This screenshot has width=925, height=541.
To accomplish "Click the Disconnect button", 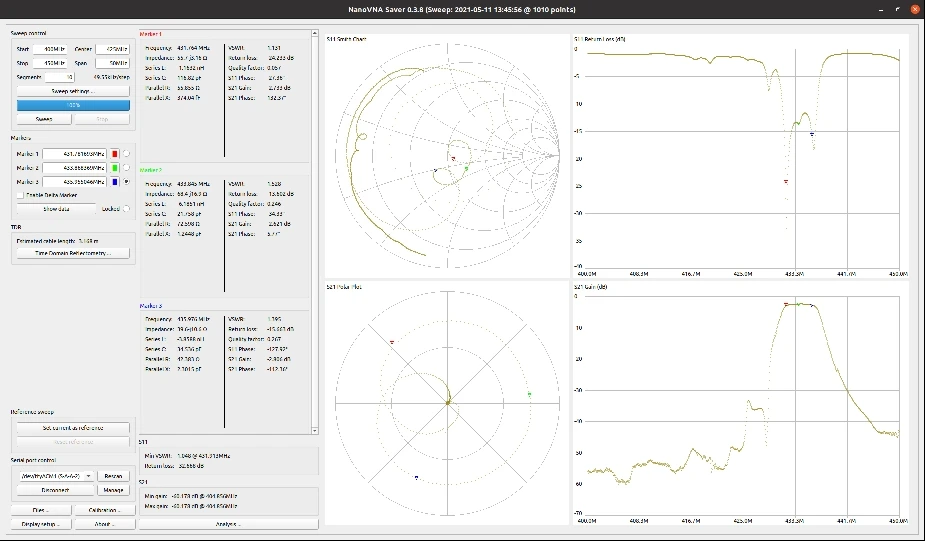I will (55, 490).
